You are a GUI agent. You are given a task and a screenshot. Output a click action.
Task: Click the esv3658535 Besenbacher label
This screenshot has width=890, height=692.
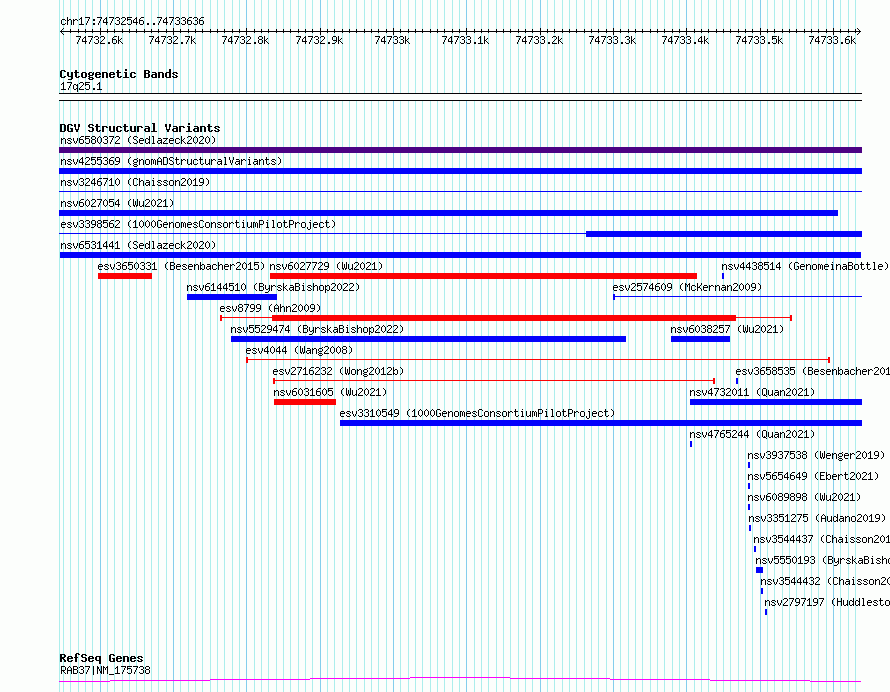(812, 371)
